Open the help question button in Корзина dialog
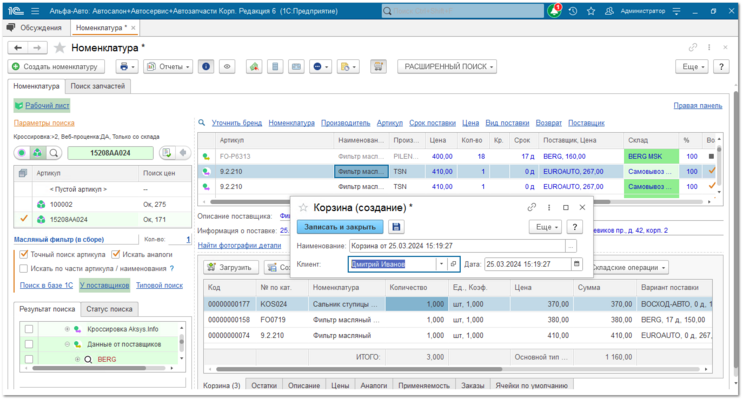 point(574,227)
